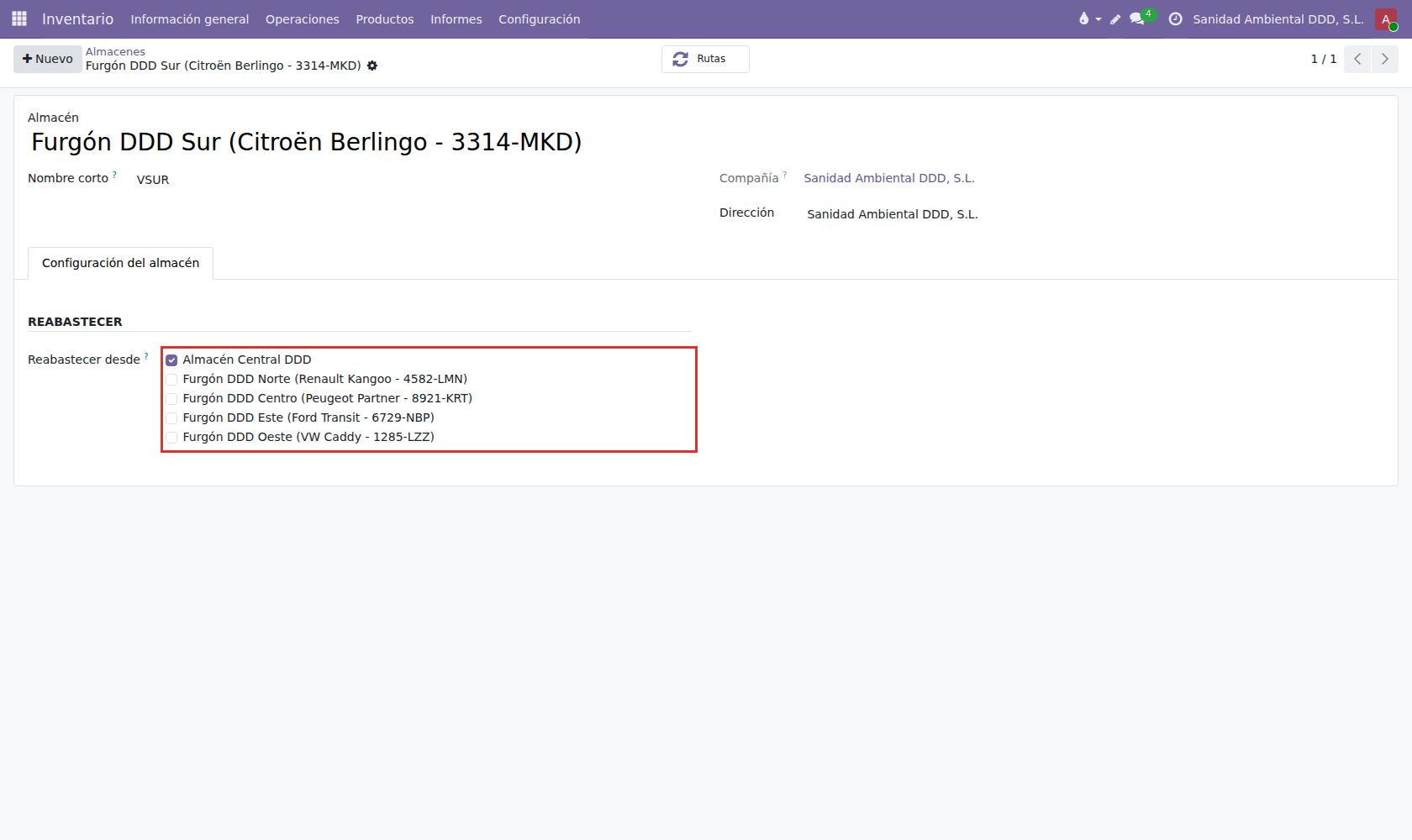Go to next record arrow
The width and height of the screenshot is (1412, 840).
[x=1384, y=59]
